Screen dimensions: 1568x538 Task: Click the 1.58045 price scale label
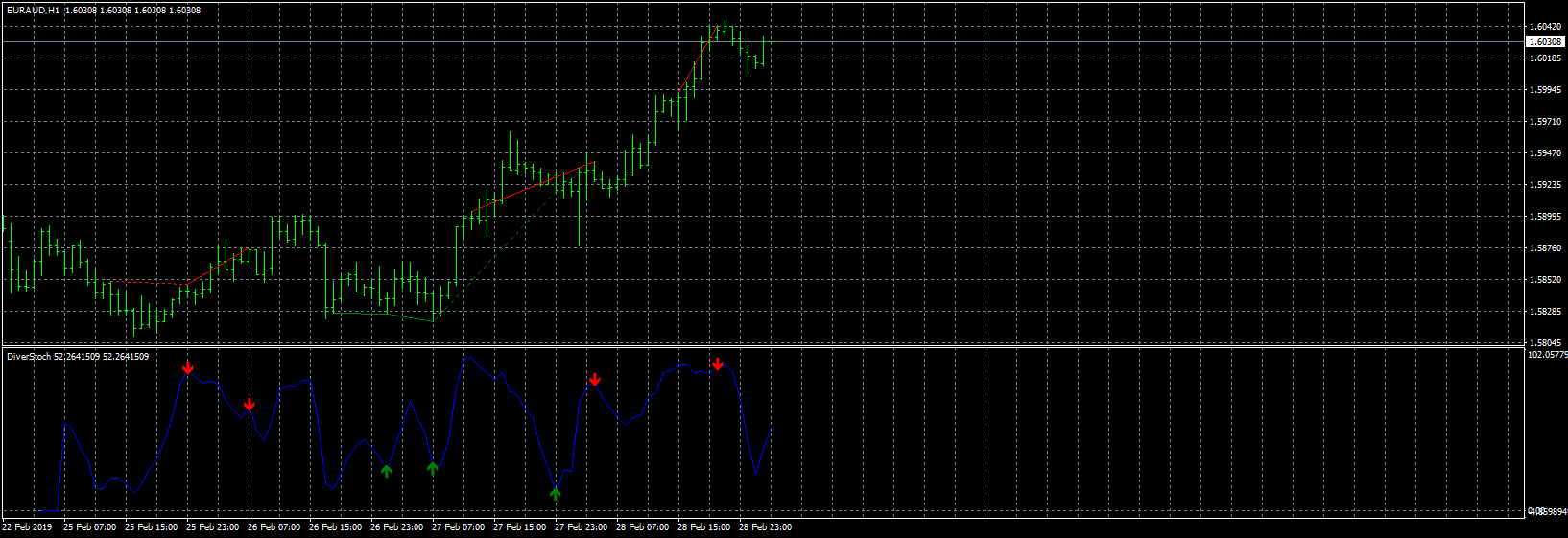coord(1545,342)
